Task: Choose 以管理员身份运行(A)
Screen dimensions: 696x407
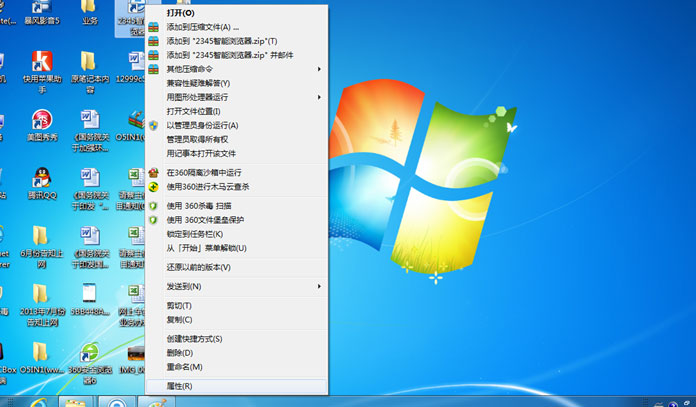Action: pyautogui.click(x=237, y=126)
